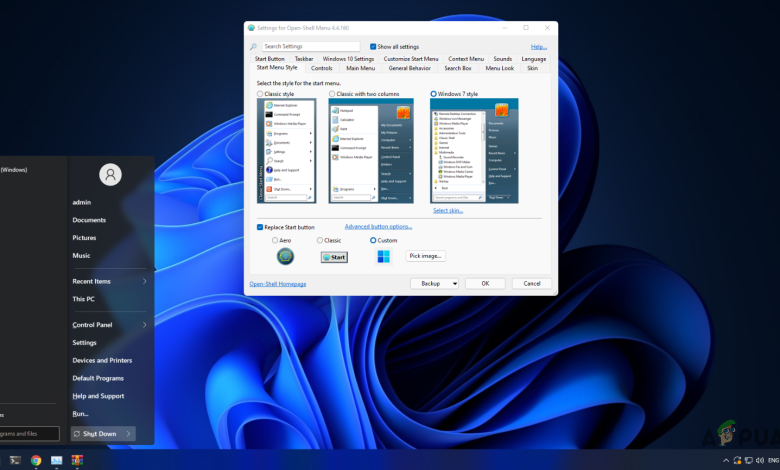Open the Advanced button options link
Viewport: 780px width, 470px height.
pyautogui.click(x=378, y=227)
